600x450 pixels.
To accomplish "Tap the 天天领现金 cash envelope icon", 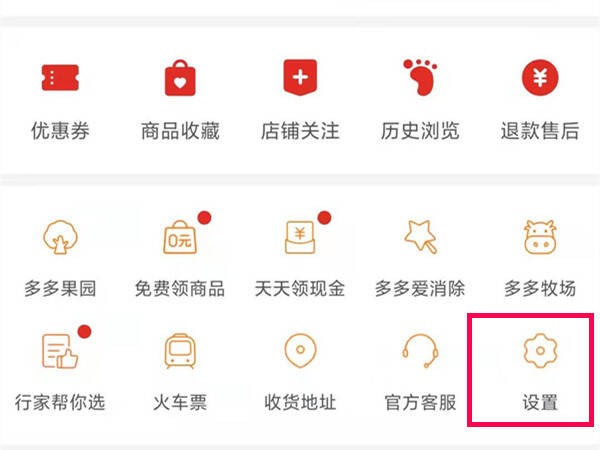I will 300,237.
